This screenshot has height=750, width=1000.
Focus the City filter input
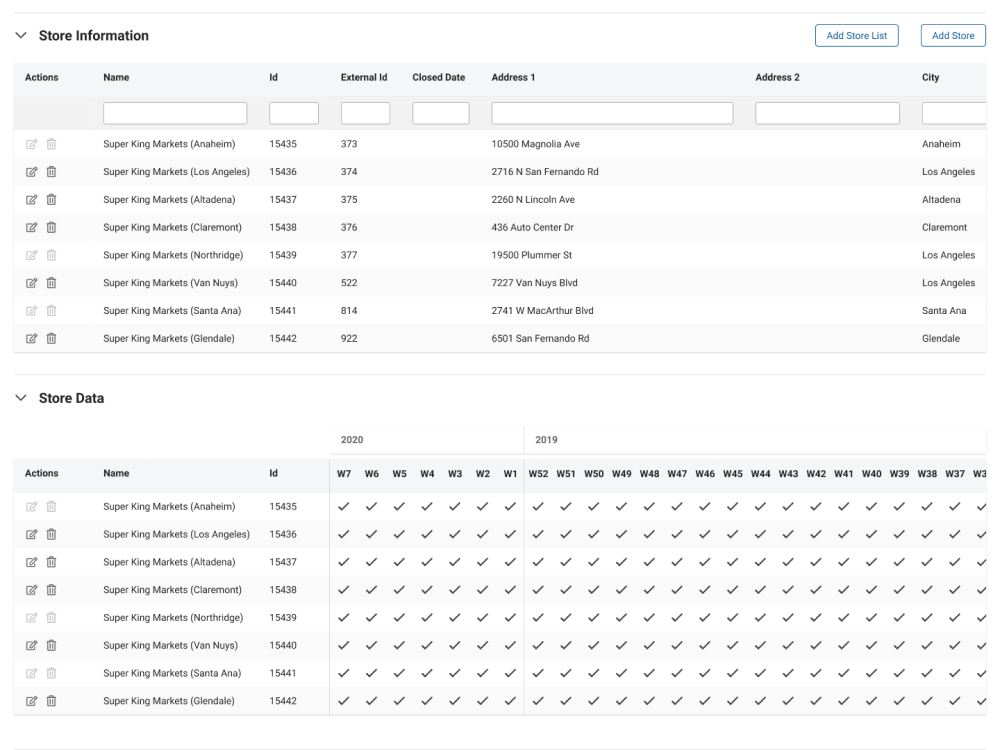tap(954, 113)
